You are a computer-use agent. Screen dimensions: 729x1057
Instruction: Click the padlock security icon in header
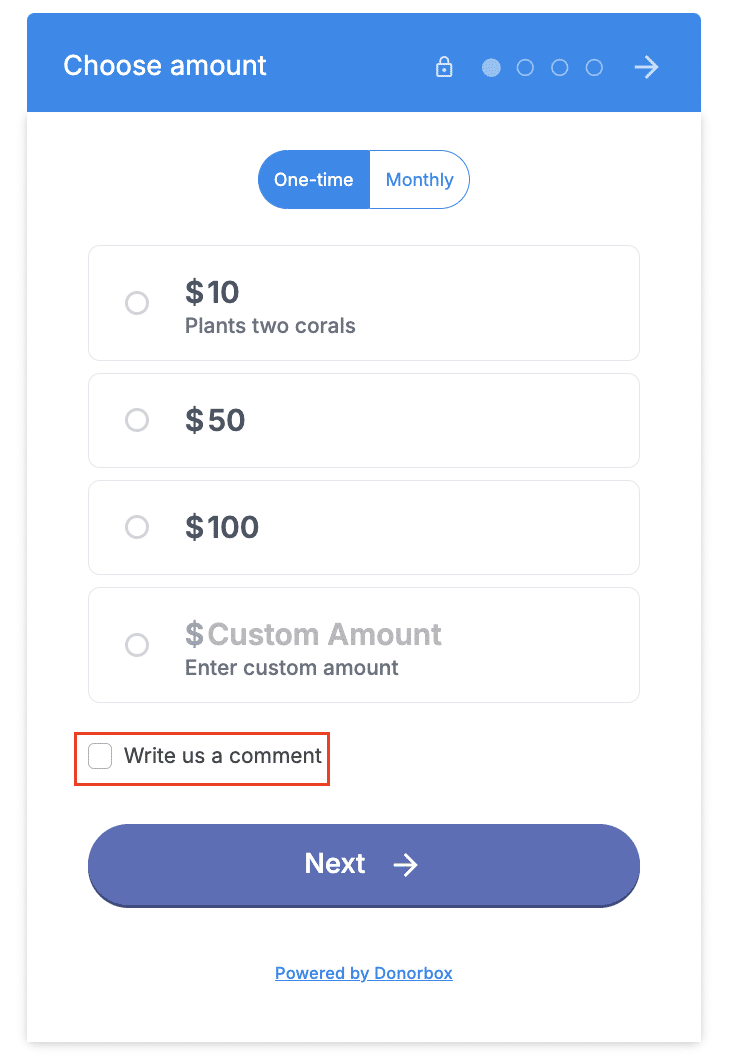[x=443, y=67]
